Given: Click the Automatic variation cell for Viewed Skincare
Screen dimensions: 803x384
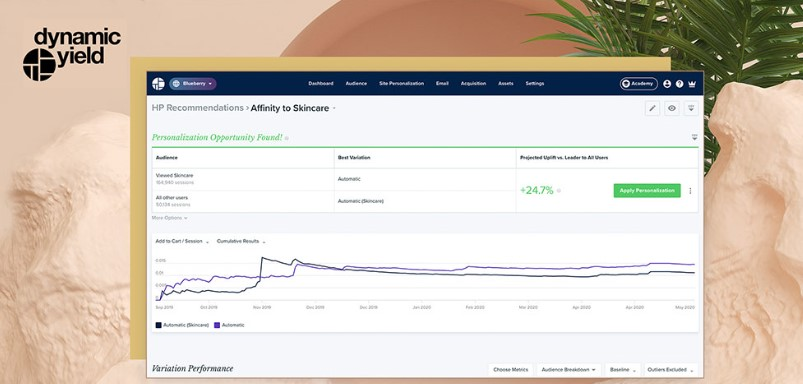Looking at the screenshot, I should tap(349, 179).
